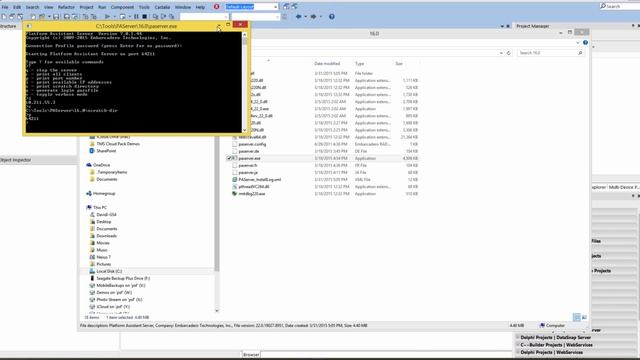Select the paserver.ja file

(248, 173)
